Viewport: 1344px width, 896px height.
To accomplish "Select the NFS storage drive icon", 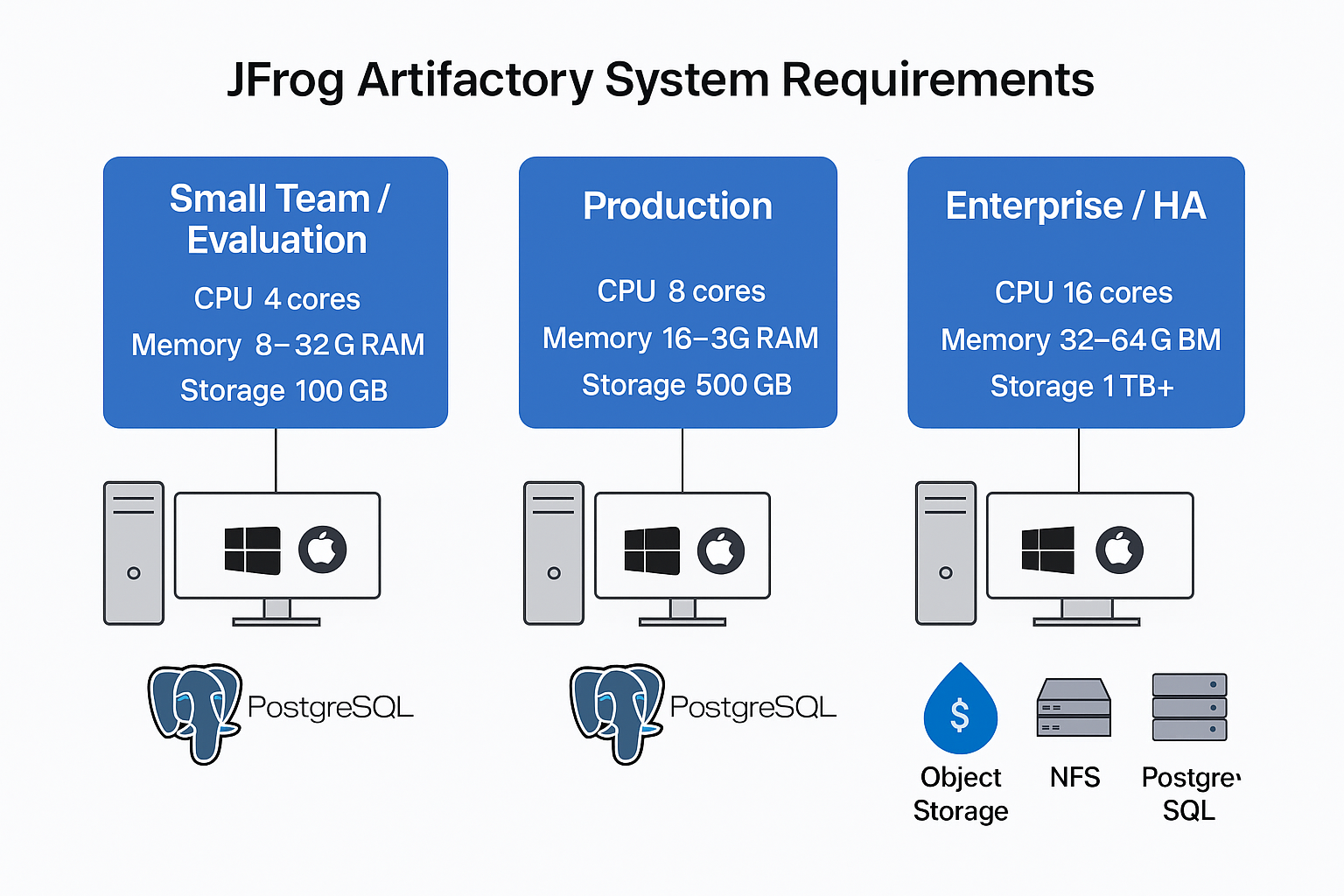I will pos(1074,707).
